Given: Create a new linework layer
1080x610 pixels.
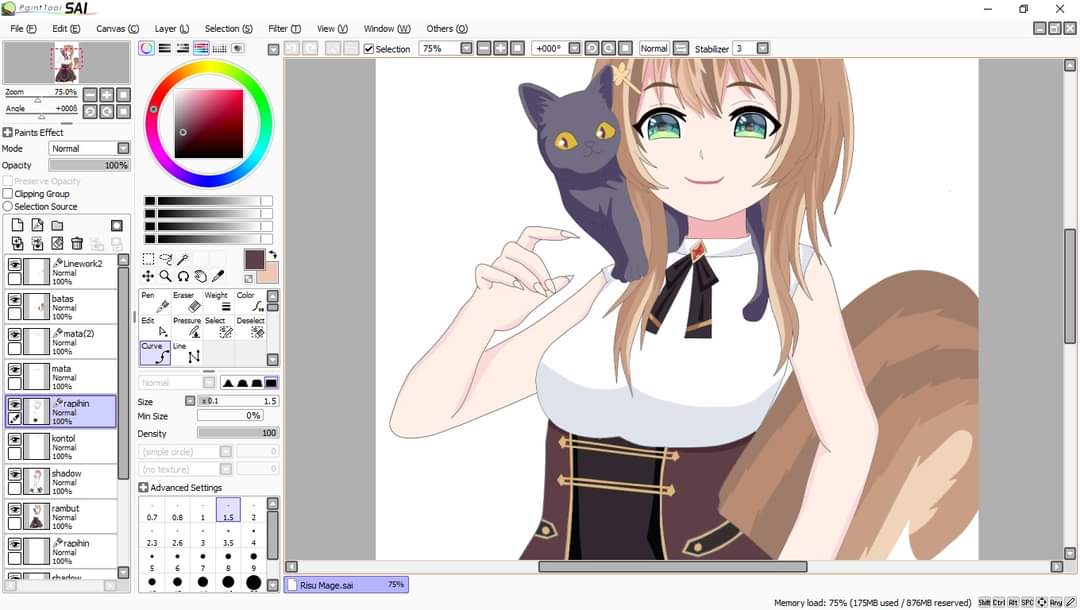Looking at the screenshot, I should tap(37, 225).
